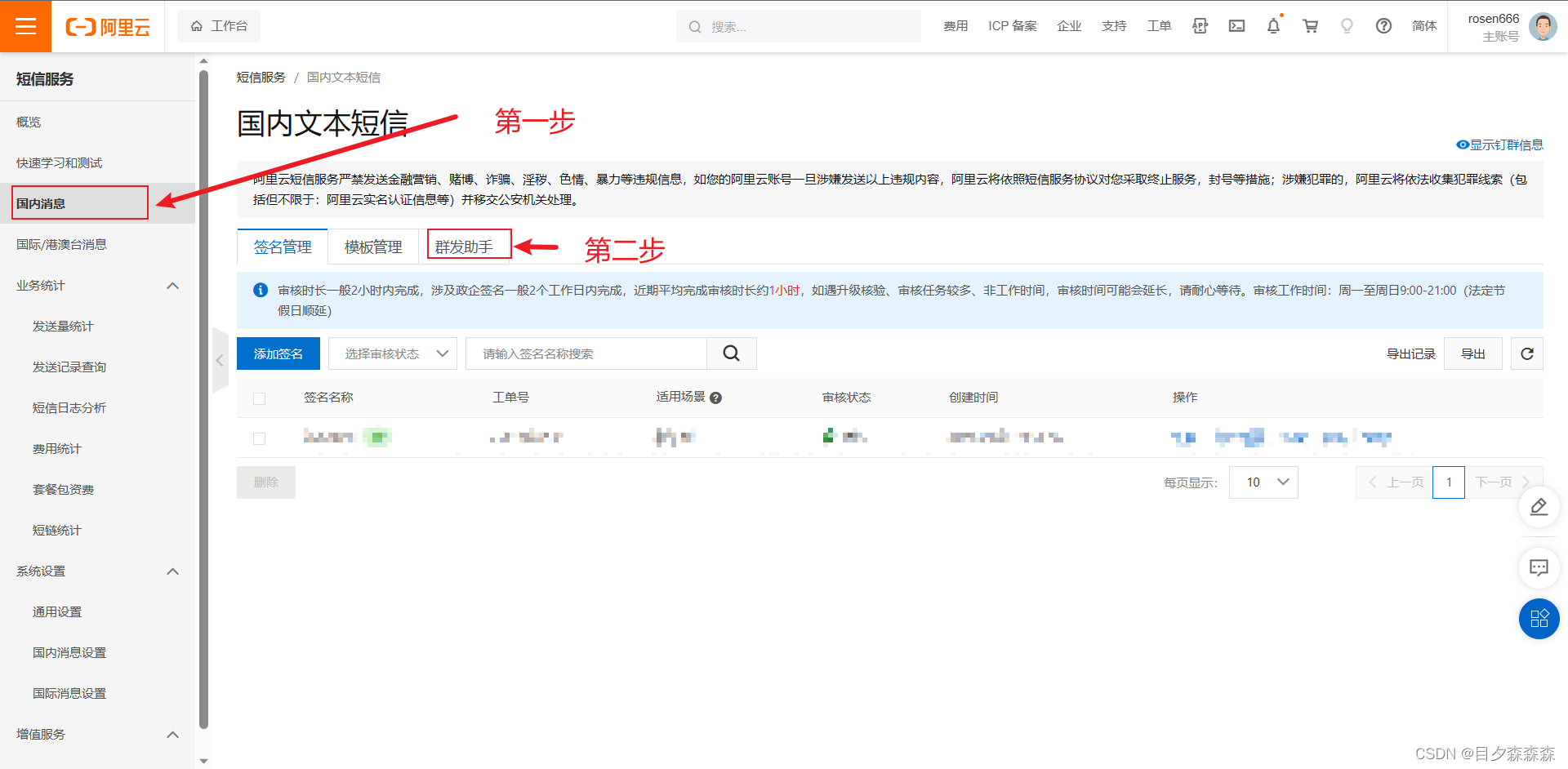1568x769 pixels.
Task: Go to 上一页 previous page
Action: point(1395,482)
